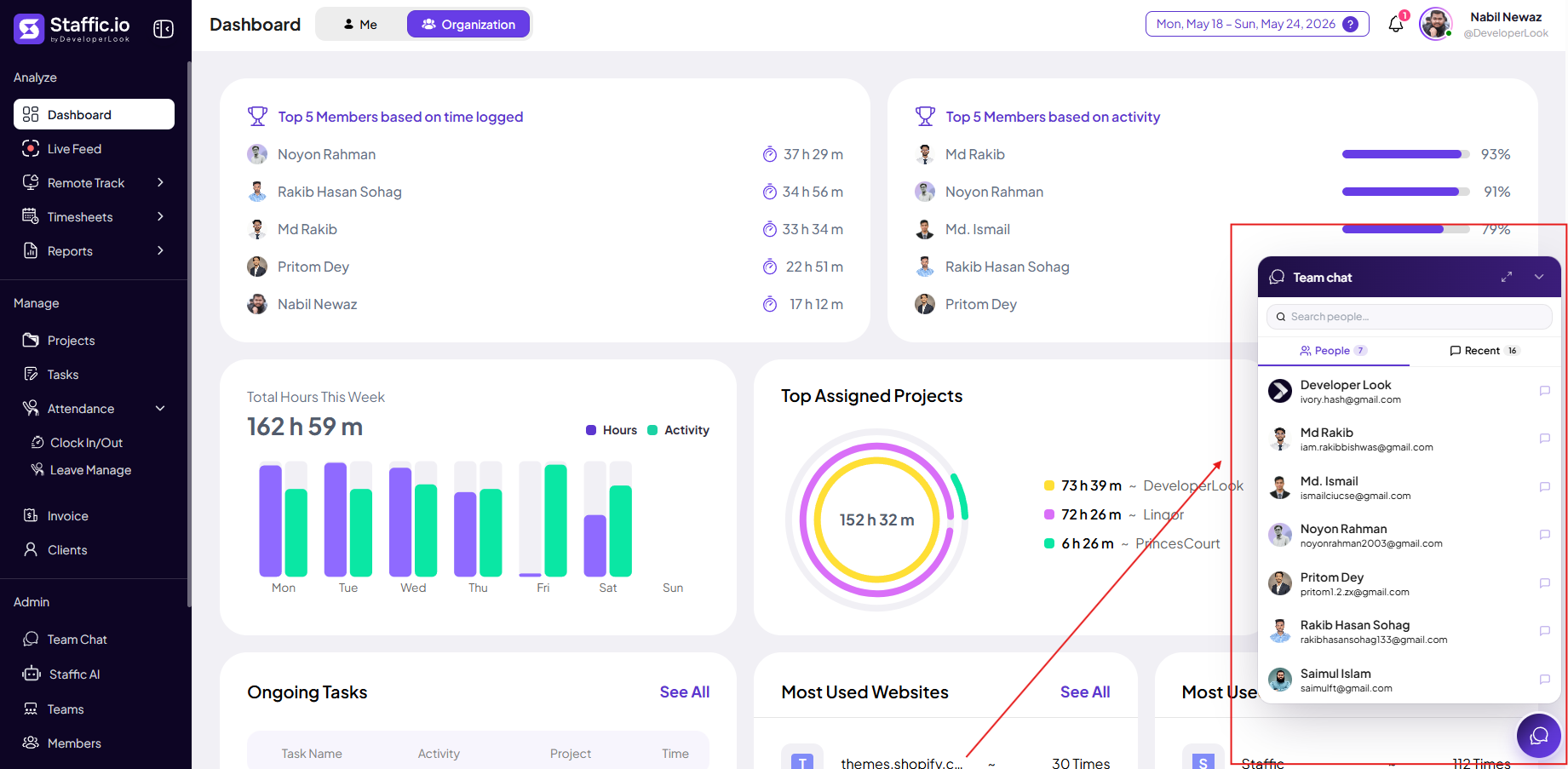Expand Remote Track submenu
The width and height of the screenshot is (1568, 769).
pyautogui.click(x=160, y=182)
